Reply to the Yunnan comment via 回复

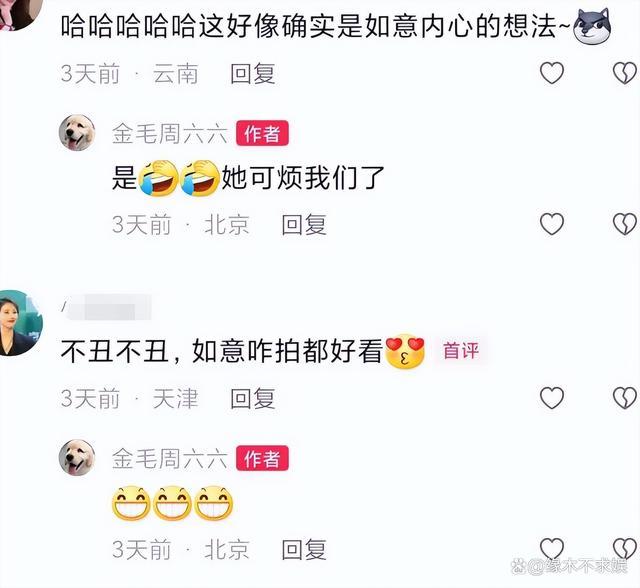(253, 74)
